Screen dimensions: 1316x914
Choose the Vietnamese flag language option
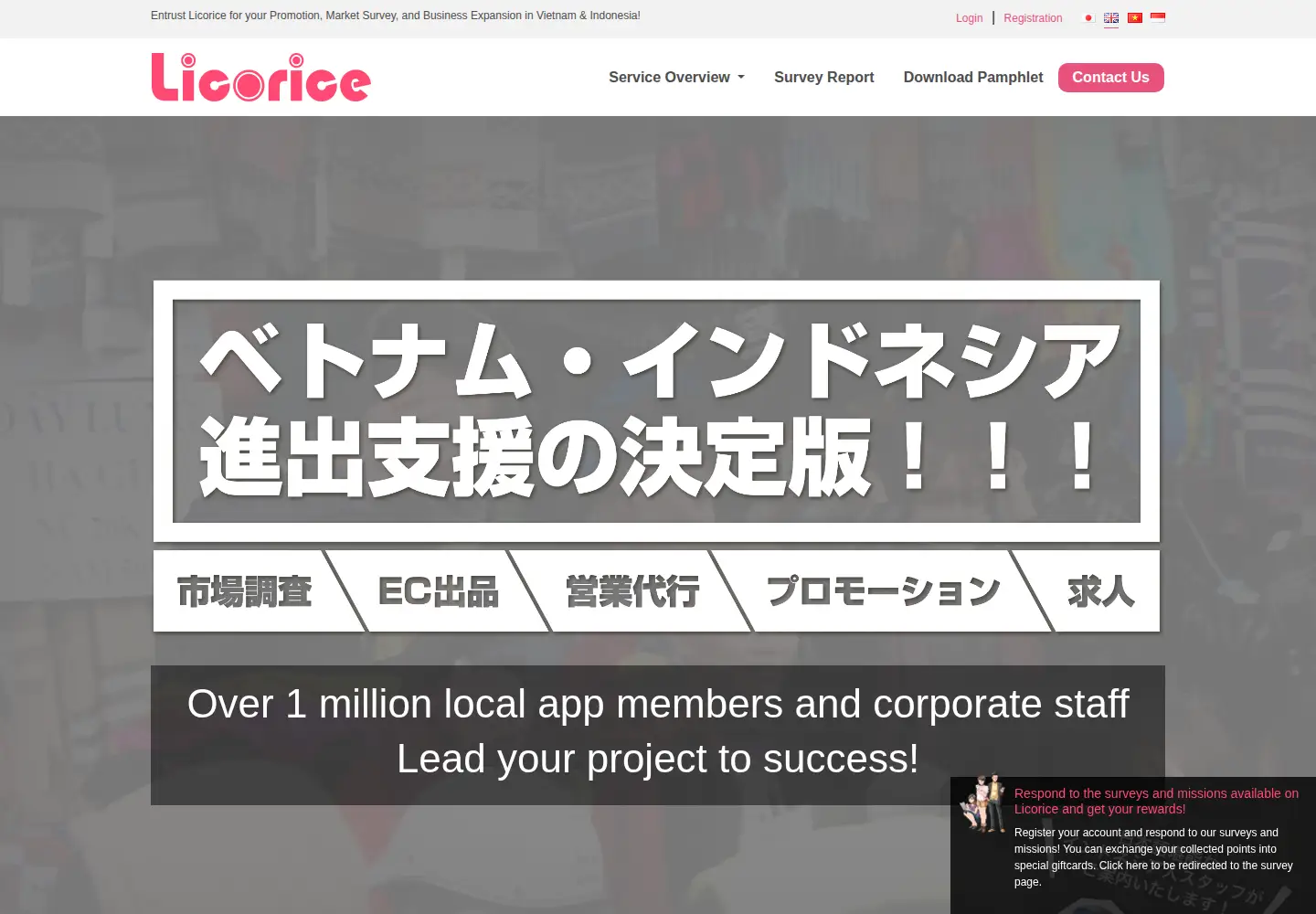coord(1135,18)
